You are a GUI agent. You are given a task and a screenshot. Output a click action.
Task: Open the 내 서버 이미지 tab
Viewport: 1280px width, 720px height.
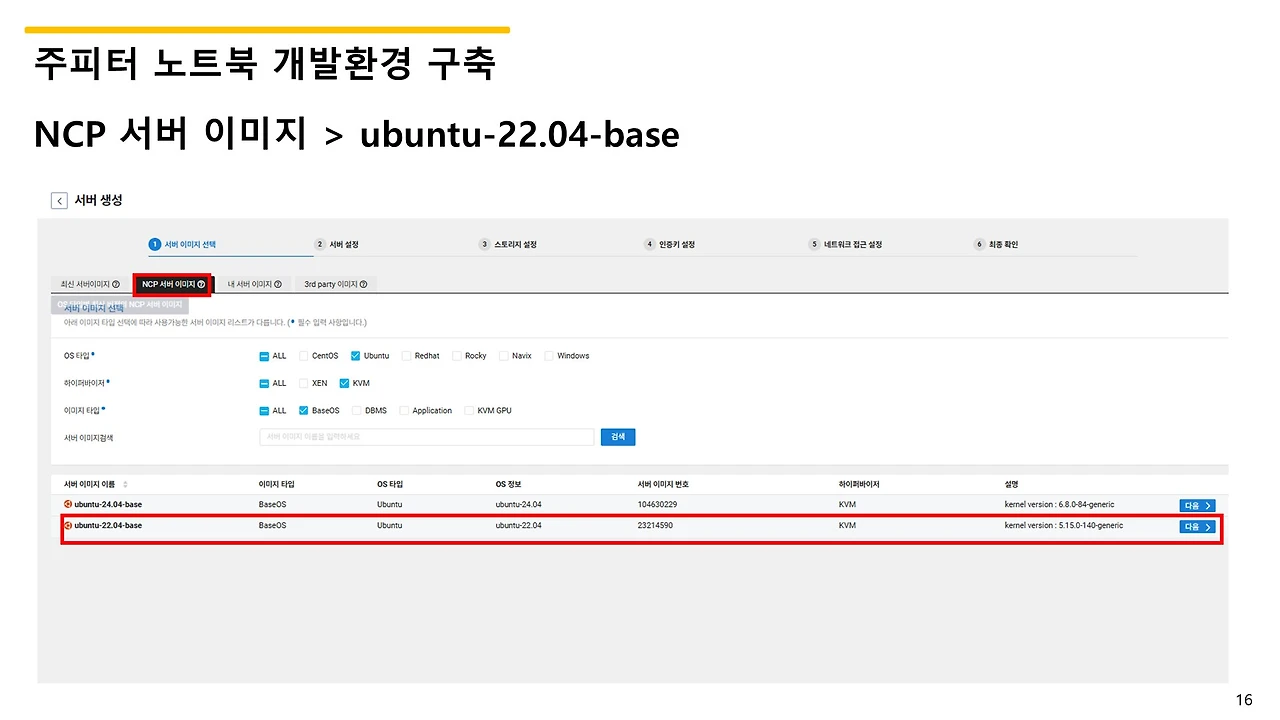coord(253,285)
